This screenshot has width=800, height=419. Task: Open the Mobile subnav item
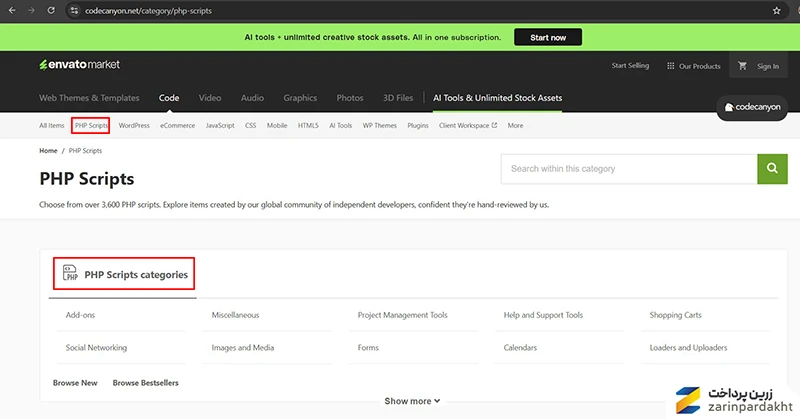277,126
